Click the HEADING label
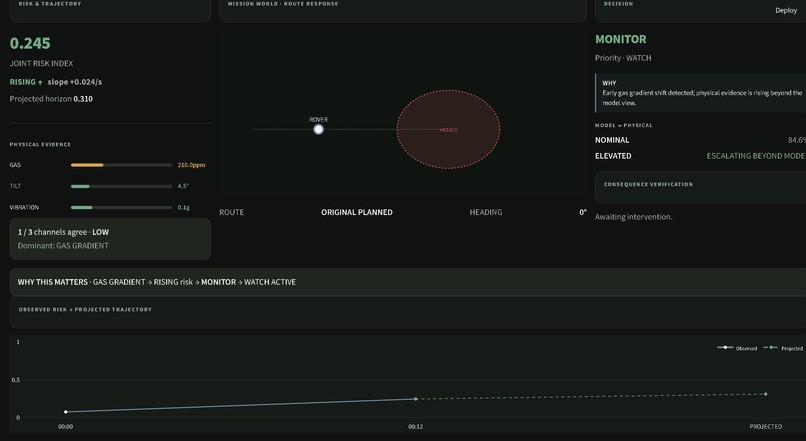 click(x=486, y=212)
